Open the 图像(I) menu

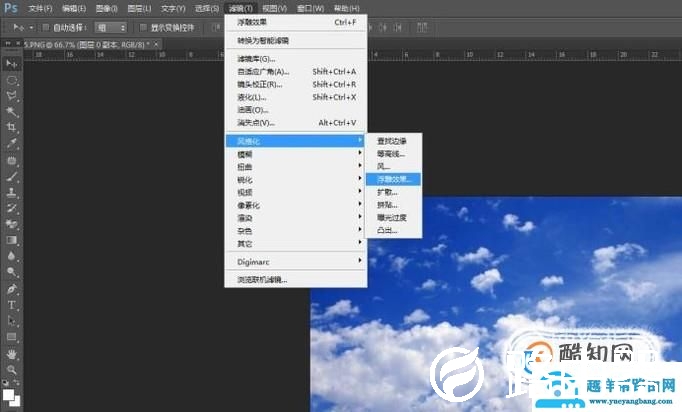(x=107, y=8)
